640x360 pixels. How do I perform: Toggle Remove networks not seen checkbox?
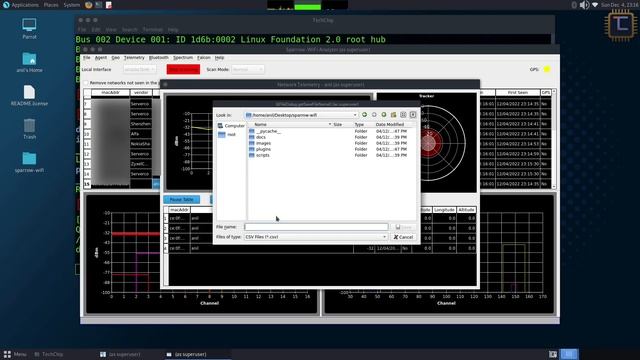86,83
